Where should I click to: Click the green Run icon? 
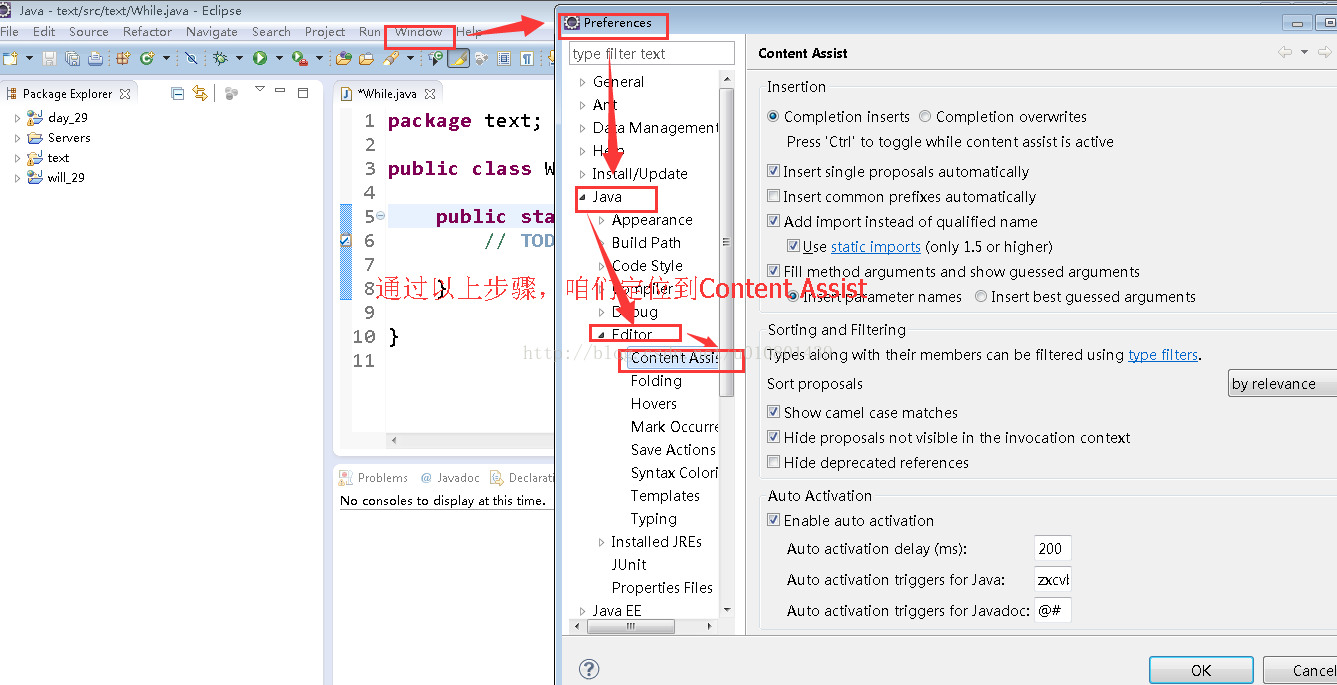tap(260, 58)
